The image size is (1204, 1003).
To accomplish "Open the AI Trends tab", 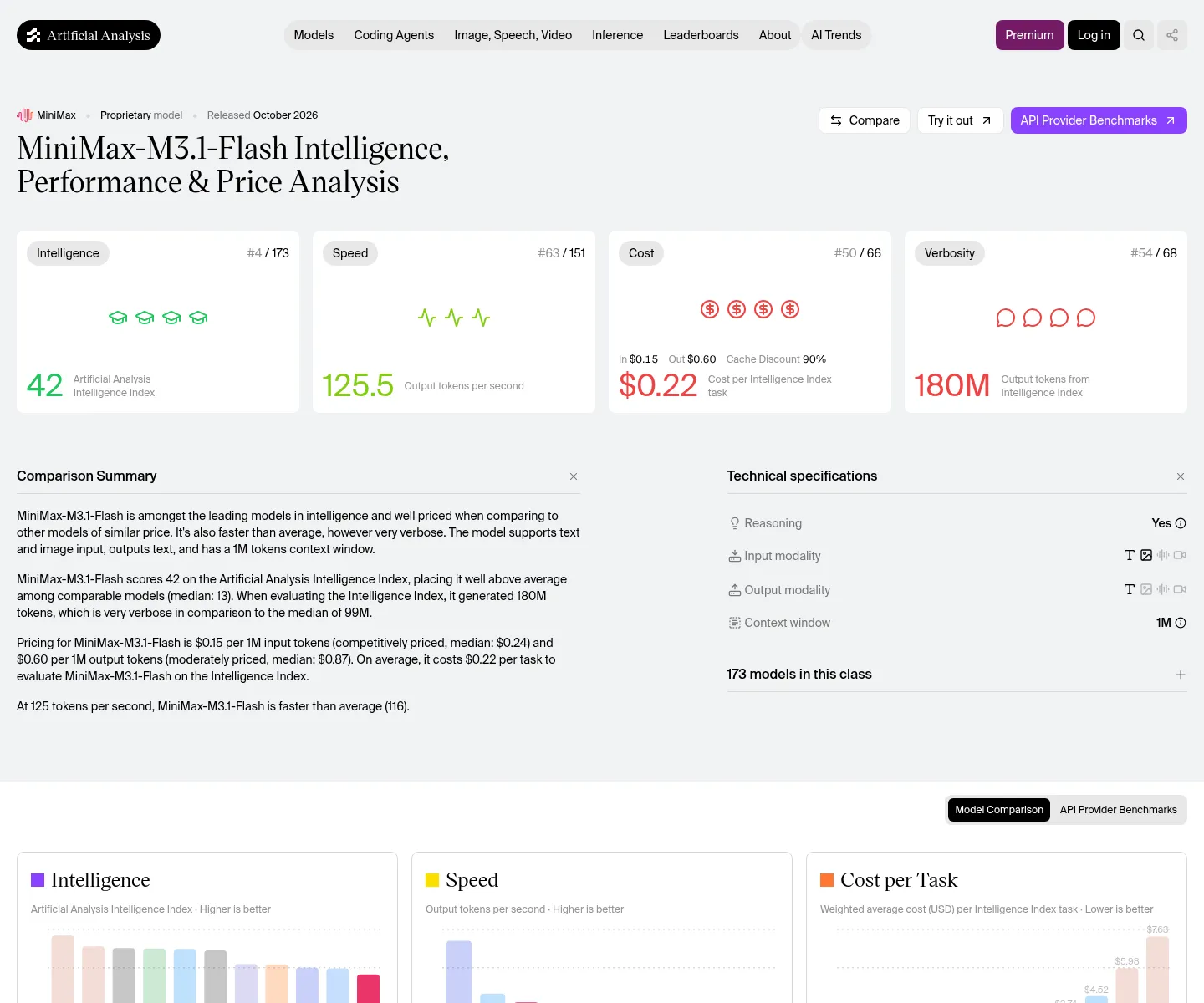I will point(836,35).
